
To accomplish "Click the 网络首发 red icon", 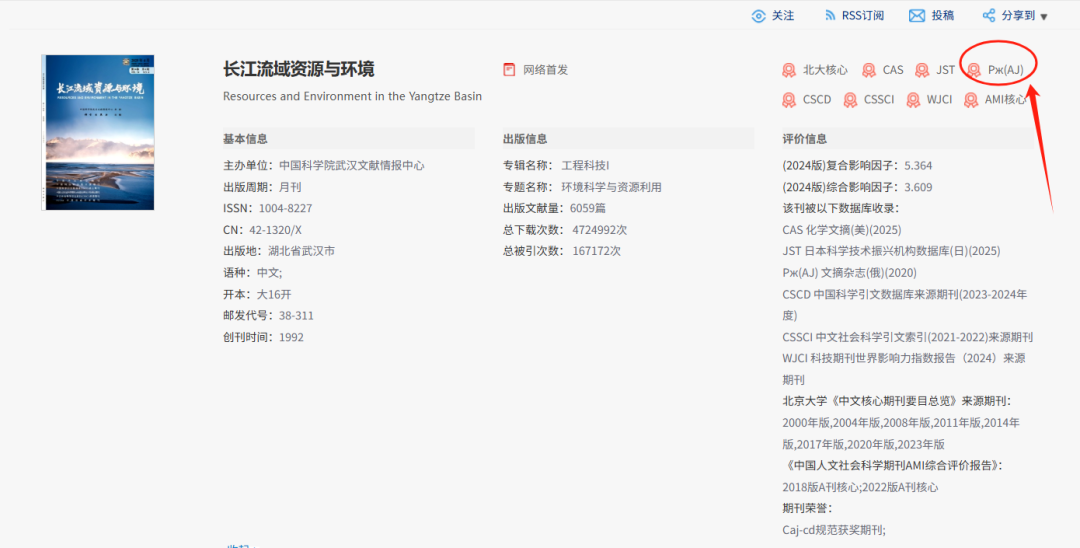I will (509, 70).
